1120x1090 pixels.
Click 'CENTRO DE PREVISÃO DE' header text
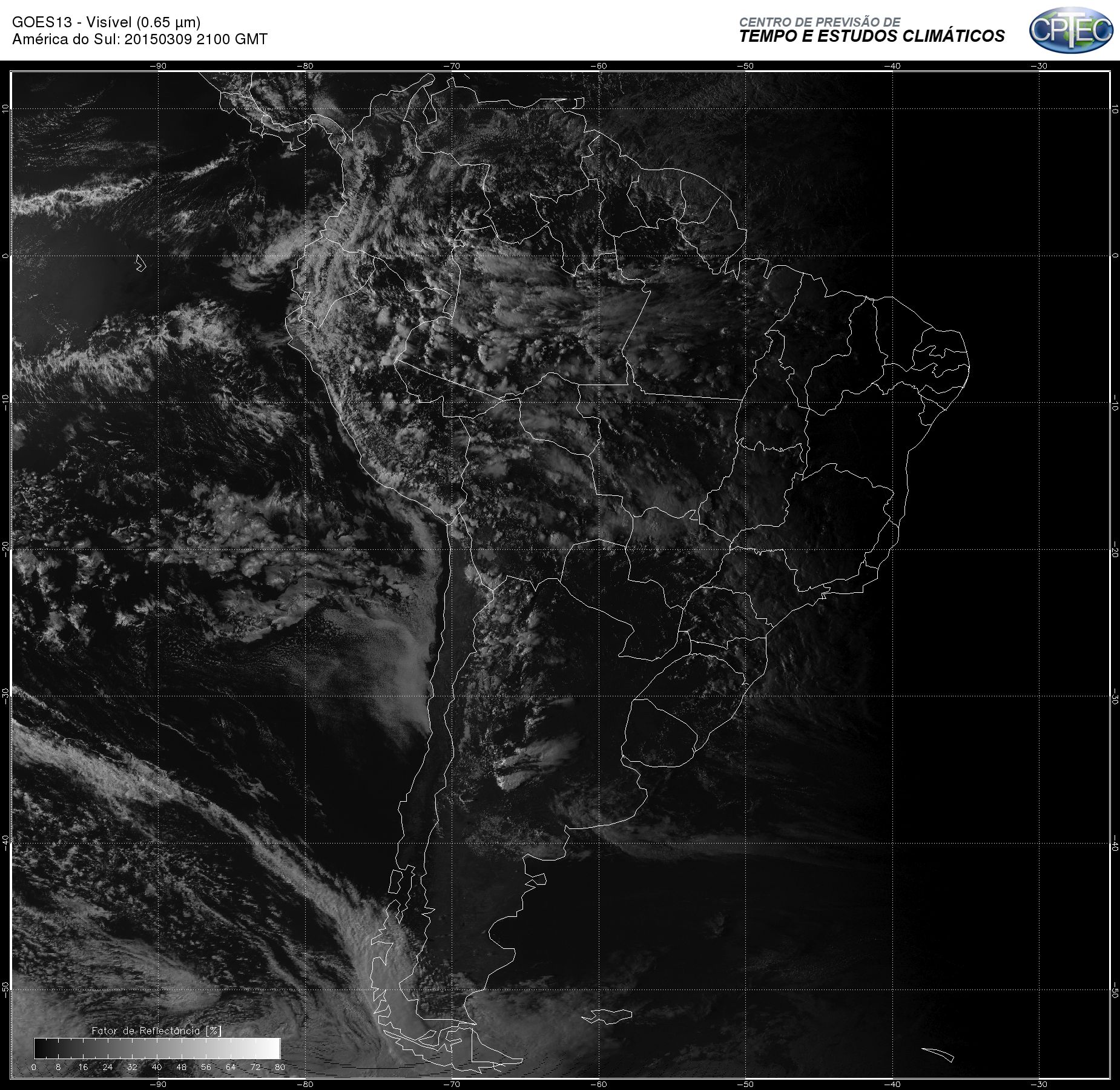820,22
